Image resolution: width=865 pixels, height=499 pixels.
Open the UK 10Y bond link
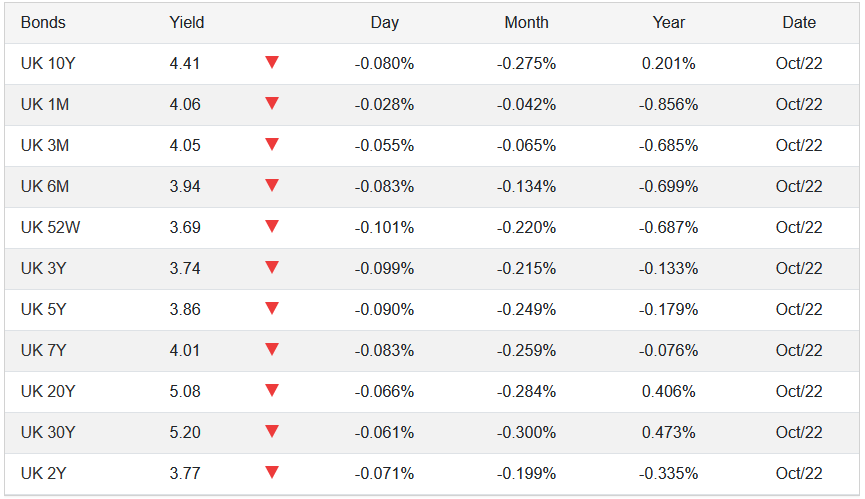point(48,63)
